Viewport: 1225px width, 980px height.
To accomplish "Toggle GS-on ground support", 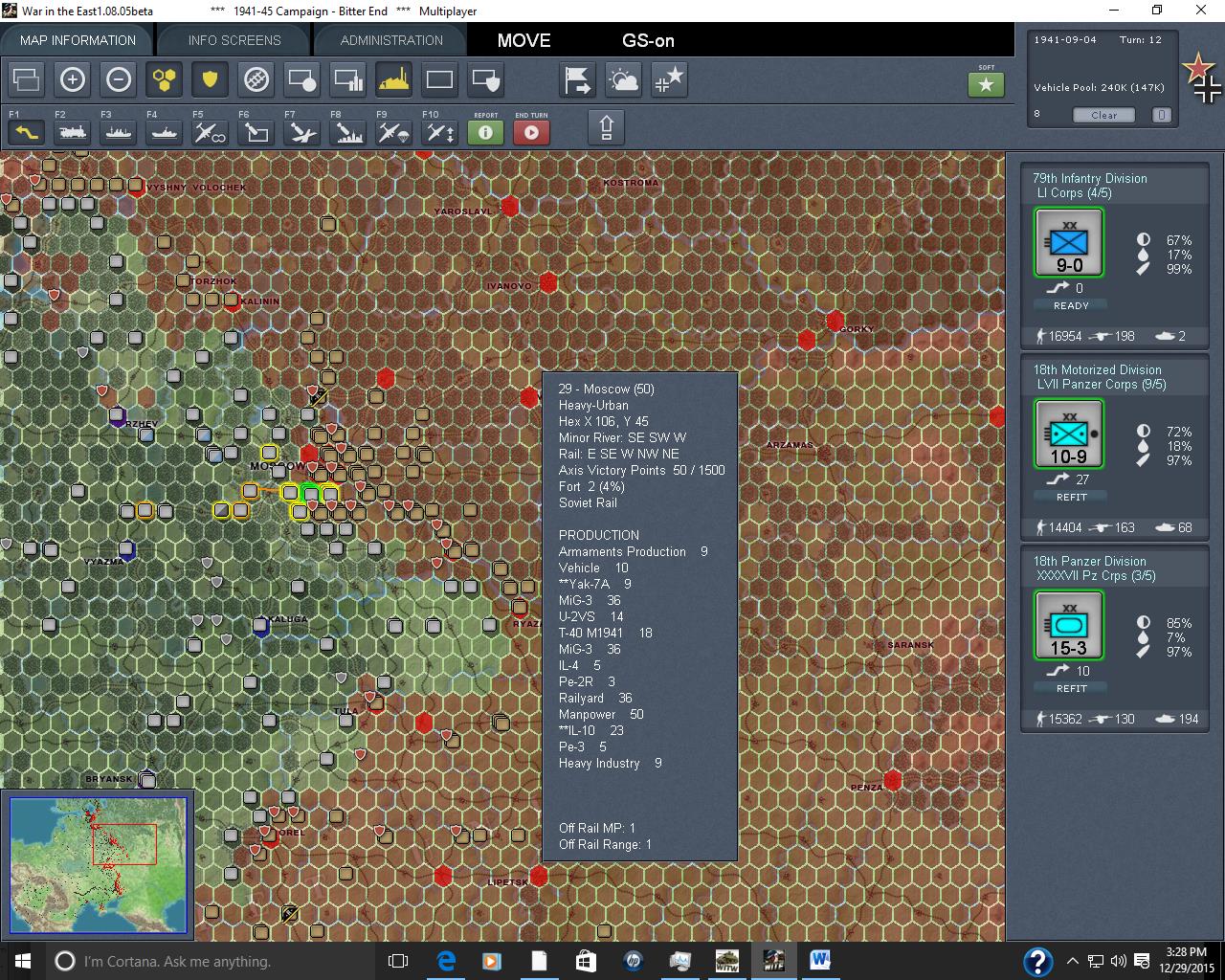I will point(648,40).
